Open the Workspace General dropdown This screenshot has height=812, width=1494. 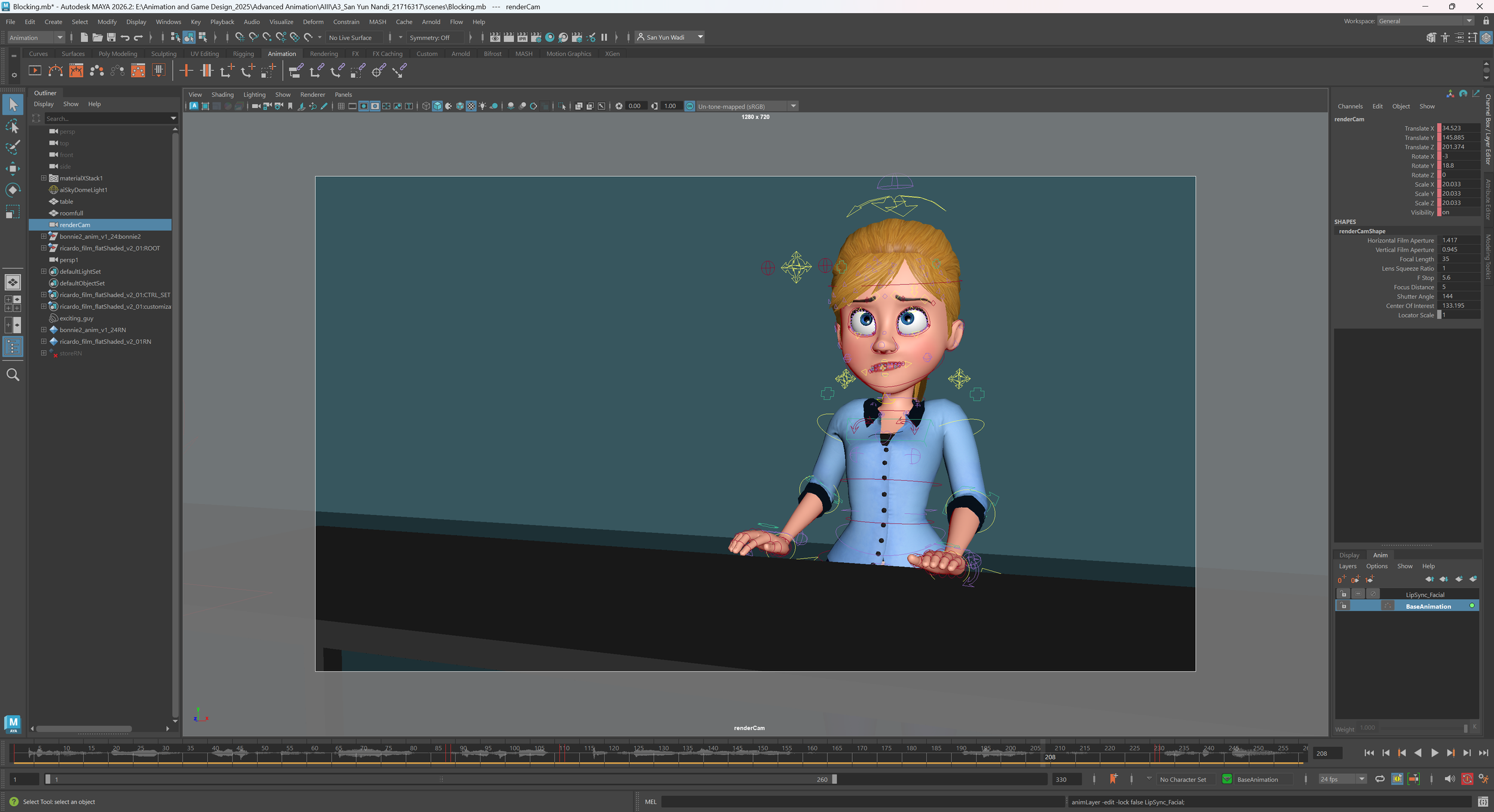tap(1425, 21)
